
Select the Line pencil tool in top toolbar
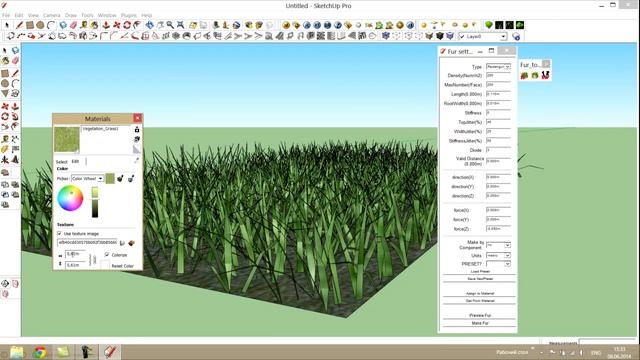[x=19, y=25]
